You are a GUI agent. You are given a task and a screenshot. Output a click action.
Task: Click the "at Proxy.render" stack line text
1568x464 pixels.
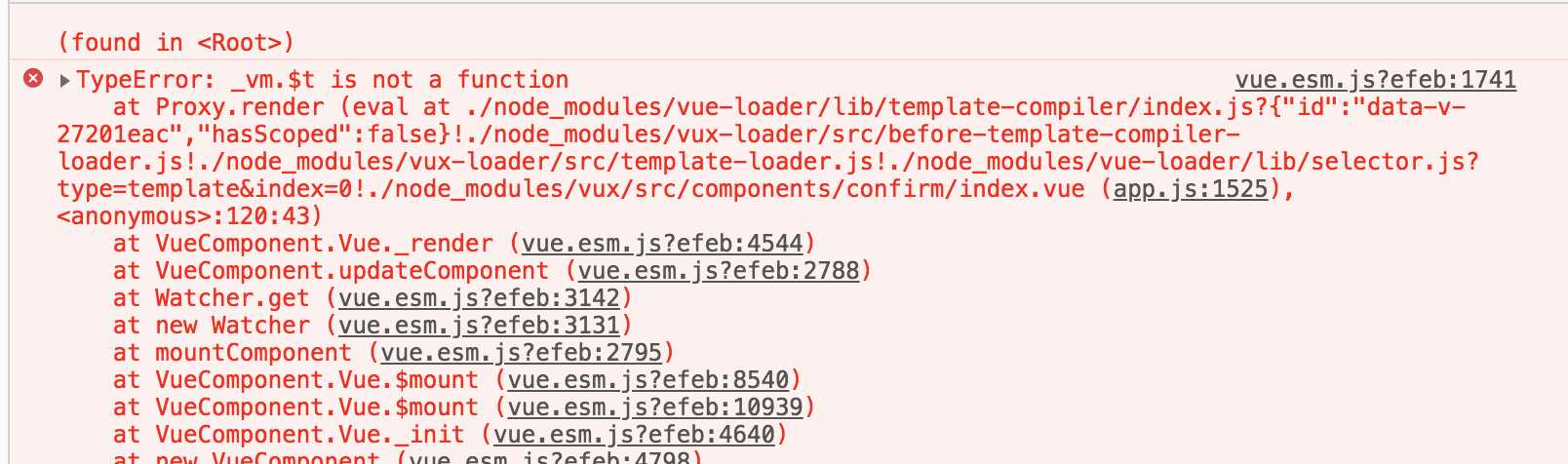[x=218, y=107]
